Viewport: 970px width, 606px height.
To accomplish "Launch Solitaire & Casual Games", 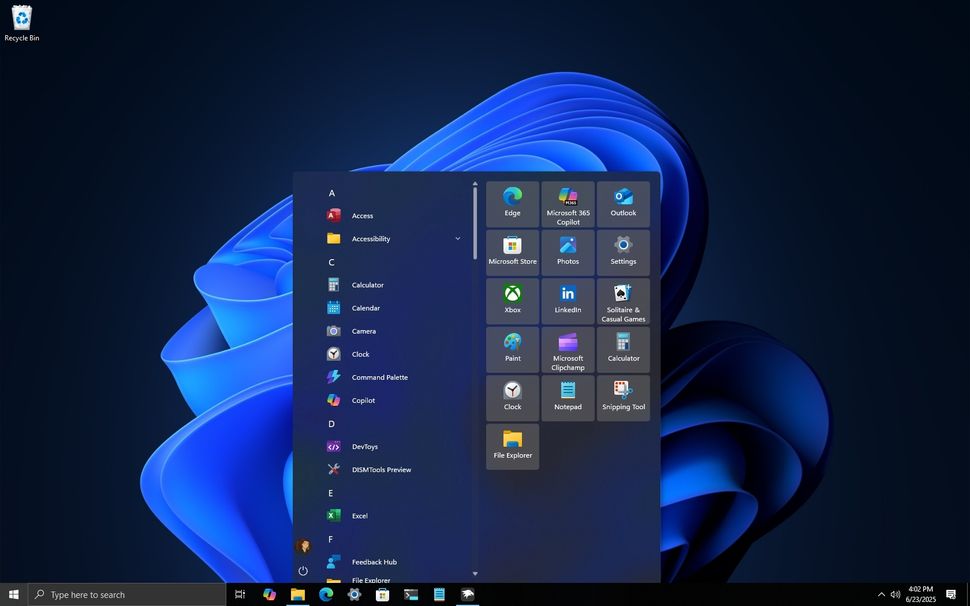I will coord(622,300).
